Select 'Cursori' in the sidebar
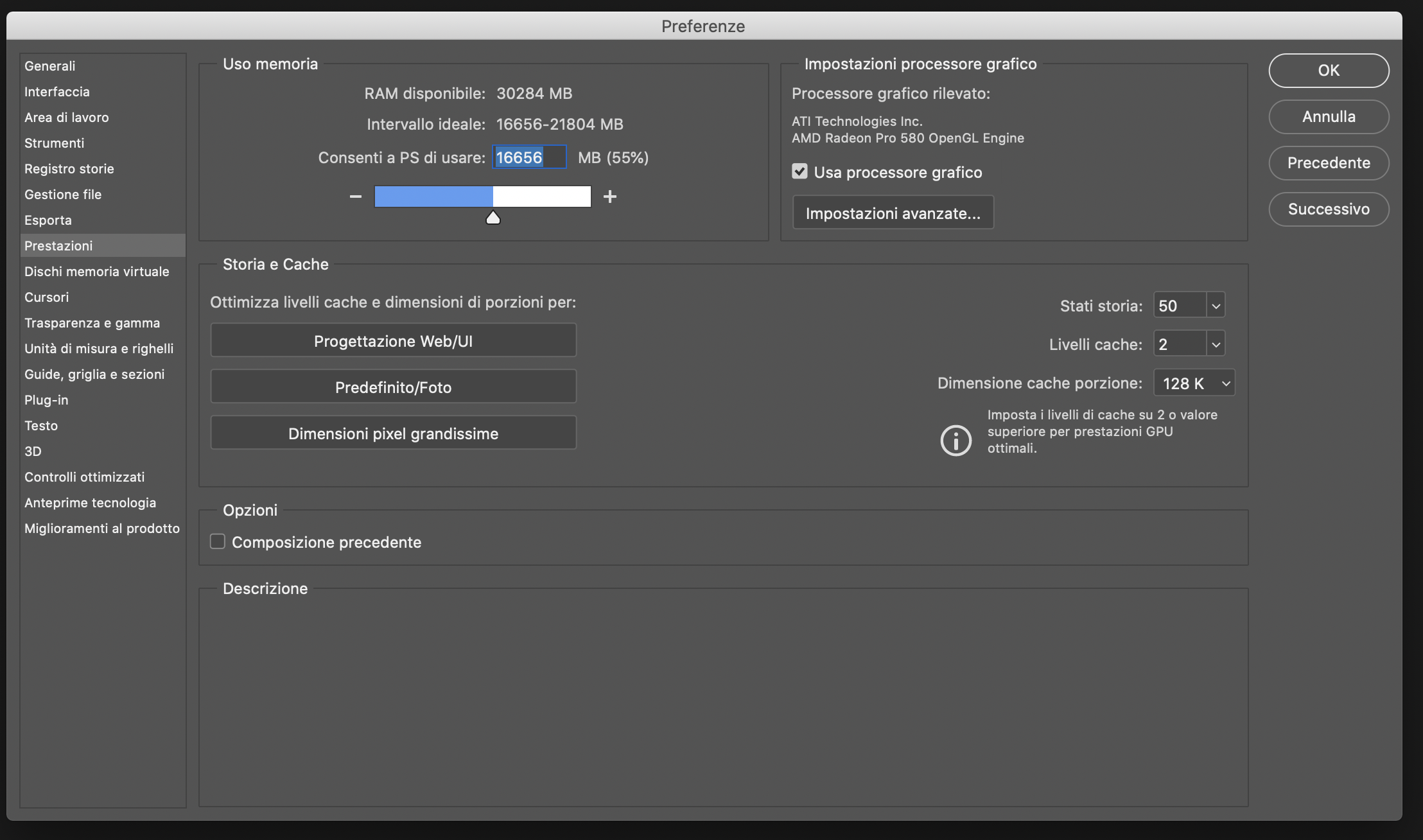The height and width of the screenshot is (840, 1423). 46,297
